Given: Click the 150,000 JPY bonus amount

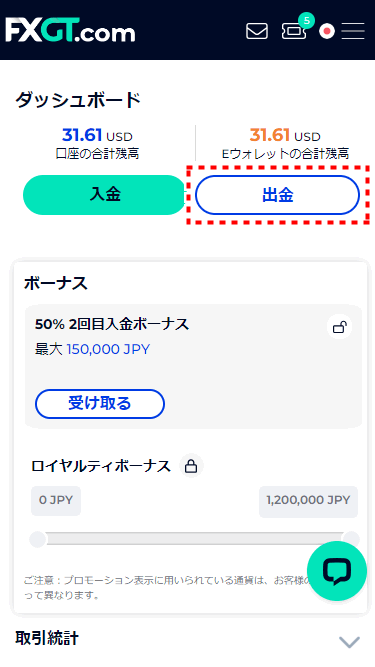Looking at the screenshot, I should [108, 349].
